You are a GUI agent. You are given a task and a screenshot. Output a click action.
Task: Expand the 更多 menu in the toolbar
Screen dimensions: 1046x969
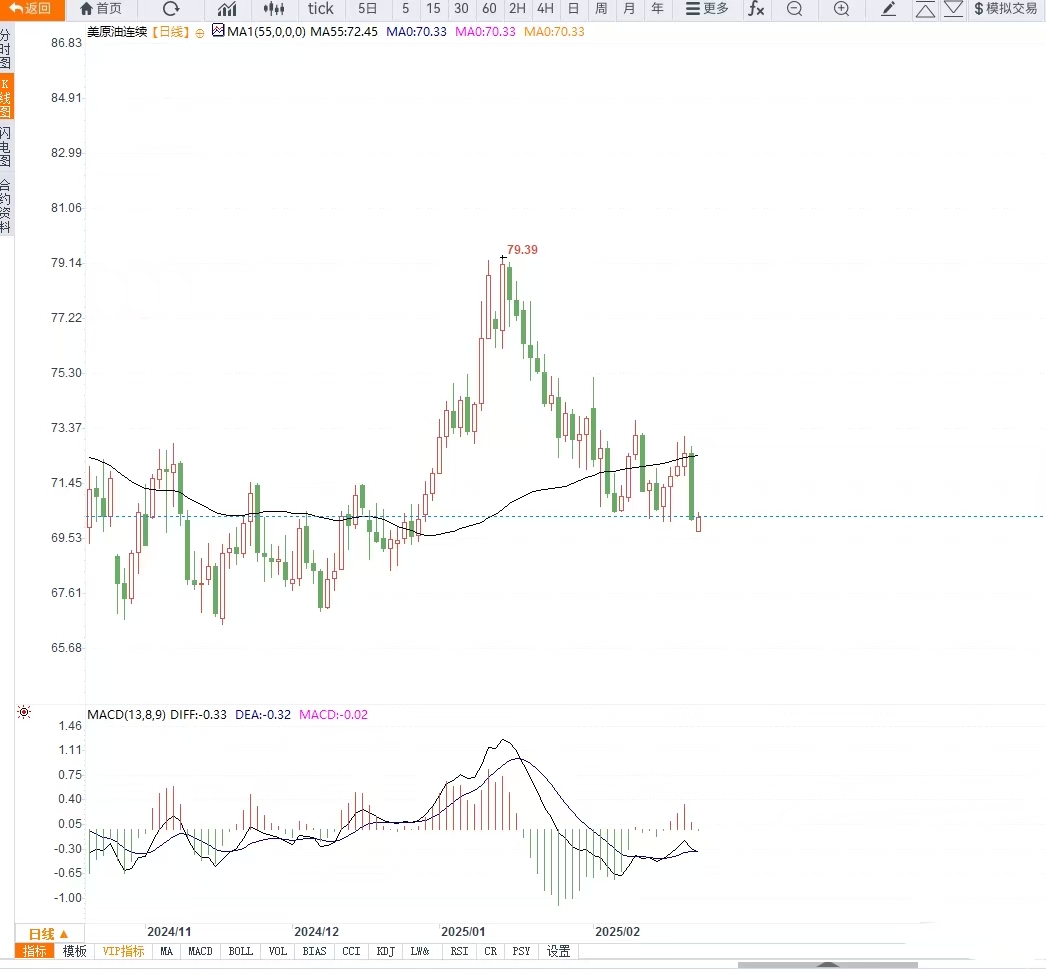pos(707,9)
